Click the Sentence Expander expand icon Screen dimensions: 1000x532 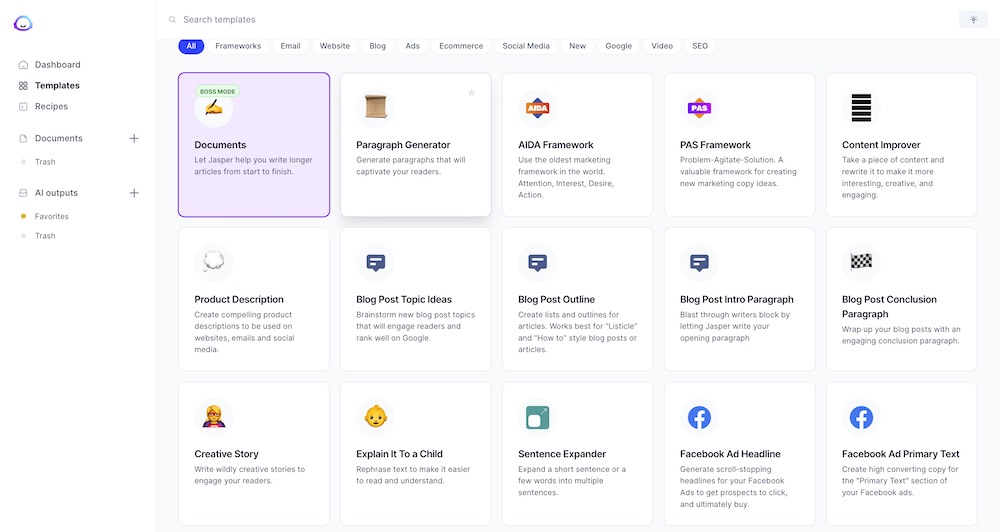pos(538,417)
